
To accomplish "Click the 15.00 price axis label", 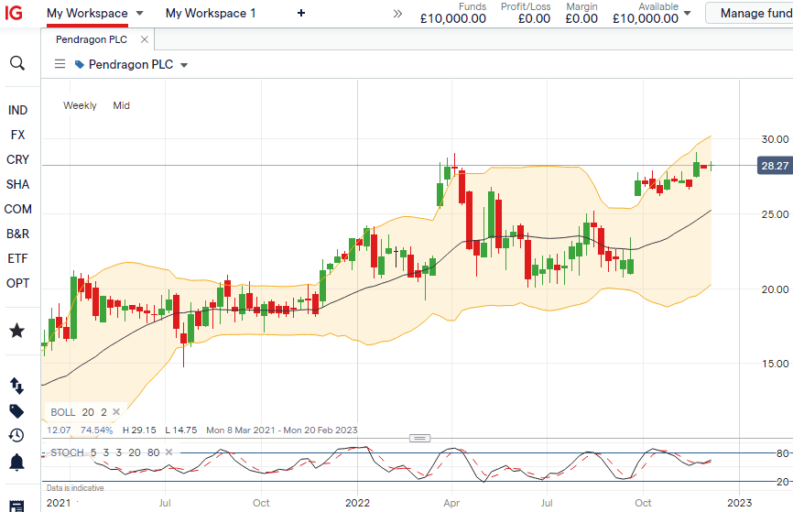I will tap(775, 364).
